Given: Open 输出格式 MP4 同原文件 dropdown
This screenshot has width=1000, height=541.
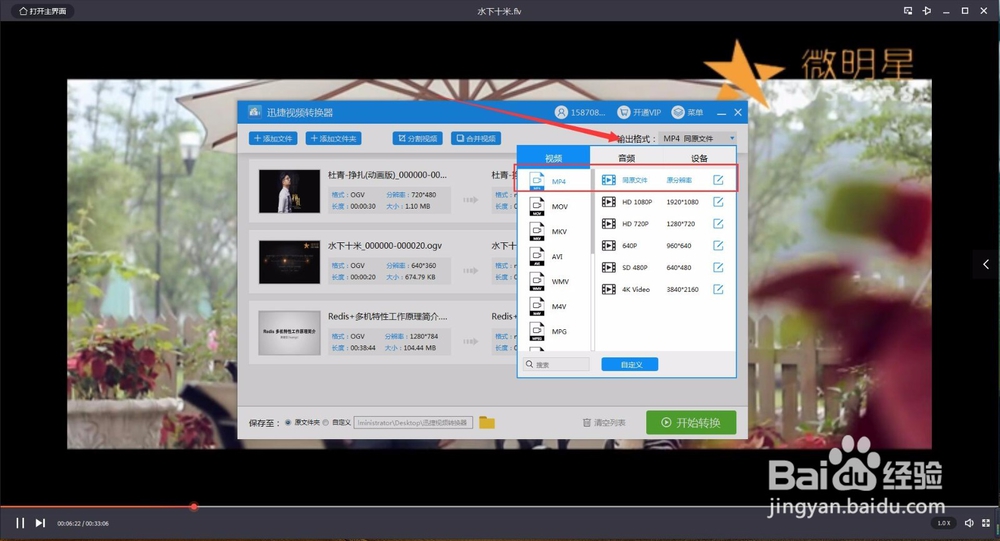Looking at the screenshot, I should click(698, 138).
